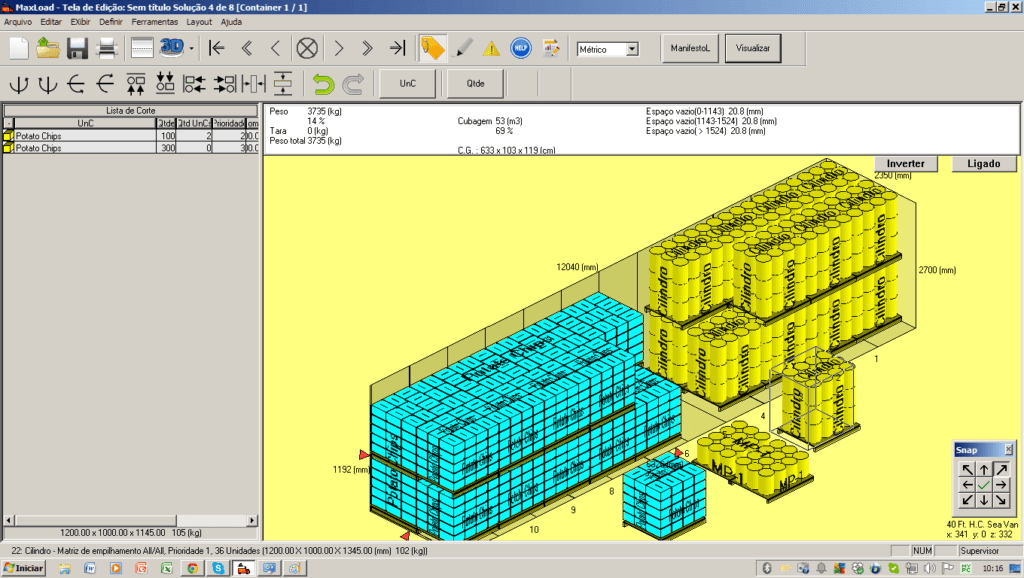Click the cut list horizontal scrollbar
Image resolution: width=1024 pixels, height=578 pixels.
(130, 520)
